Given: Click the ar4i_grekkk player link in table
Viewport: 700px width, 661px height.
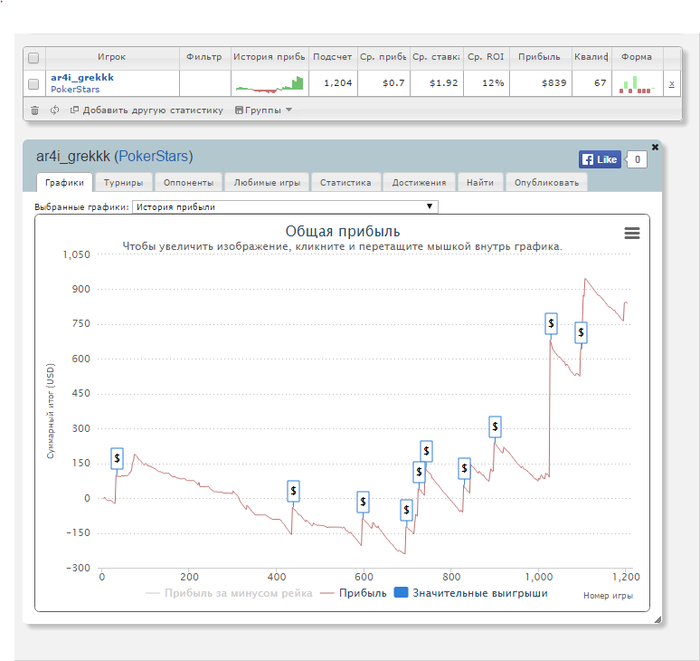Looking at the screenshot, I should (x=82, y=78).
